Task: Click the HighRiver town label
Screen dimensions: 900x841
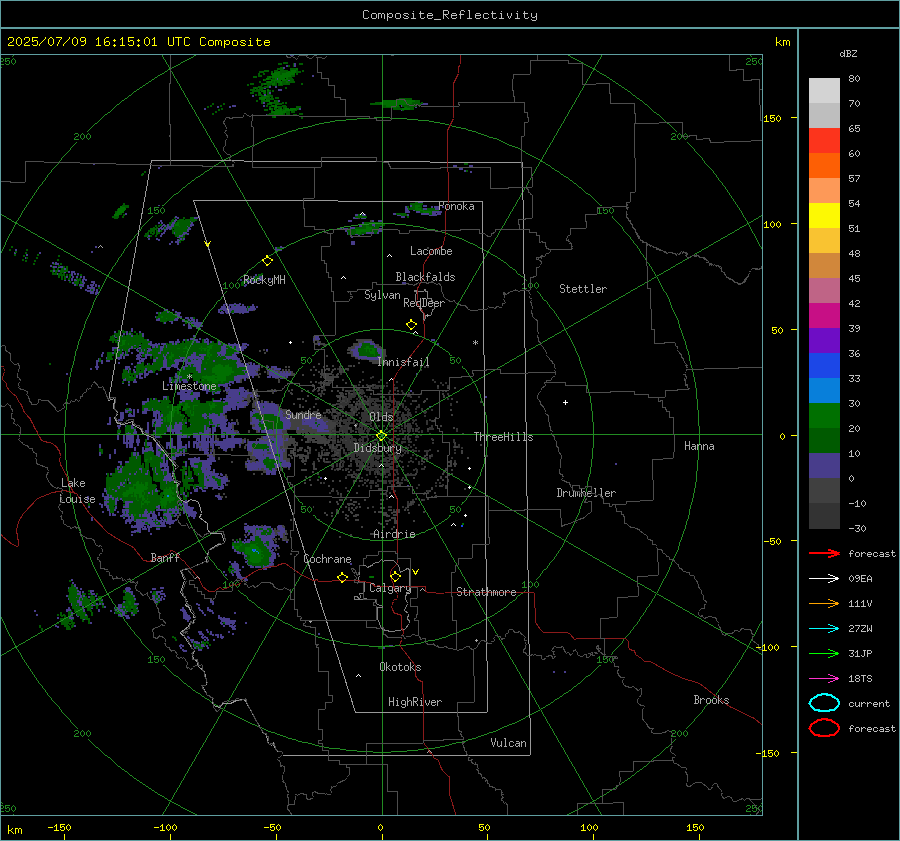Action: point(415,702)
